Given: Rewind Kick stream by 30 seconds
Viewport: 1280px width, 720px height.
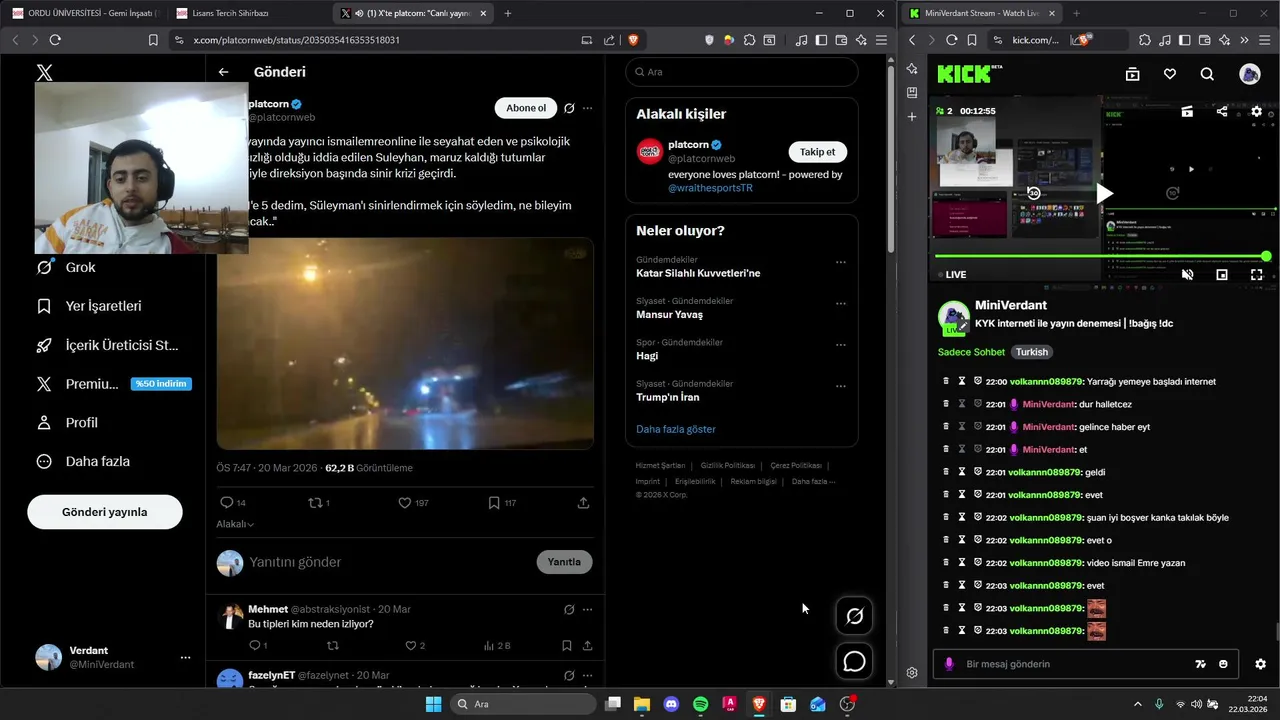Looking at the screenshot, I should tap(1034, 193).
